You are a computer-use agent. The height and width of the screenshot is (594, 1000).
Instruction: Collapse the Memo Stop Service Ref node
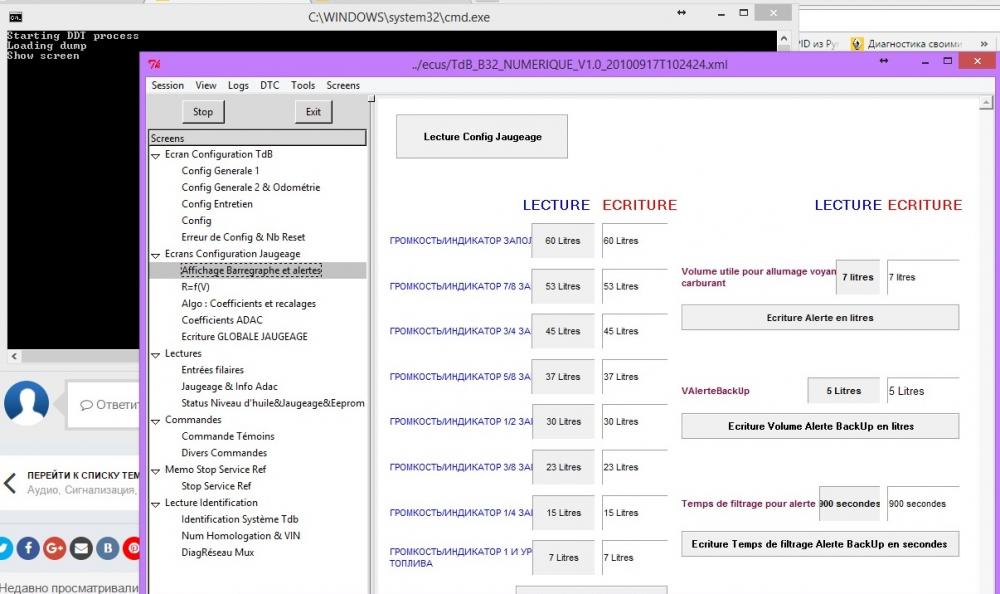156,470
